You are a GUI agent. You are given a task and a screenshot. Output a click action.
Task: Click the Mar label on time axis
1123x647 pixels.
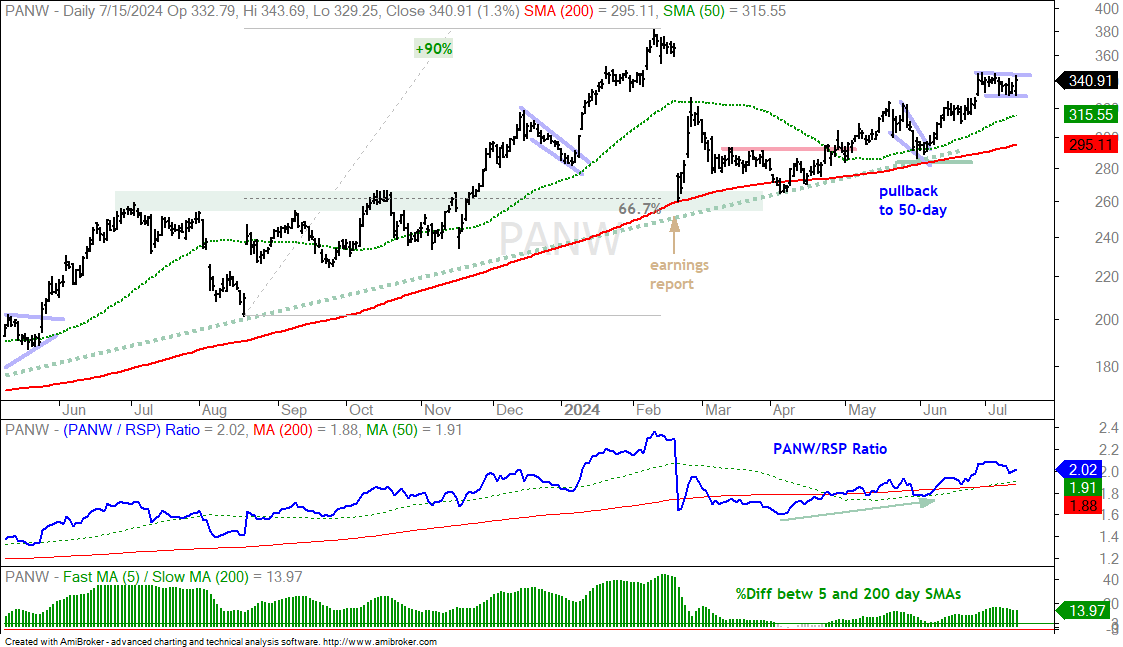click(x=718, y=410)
